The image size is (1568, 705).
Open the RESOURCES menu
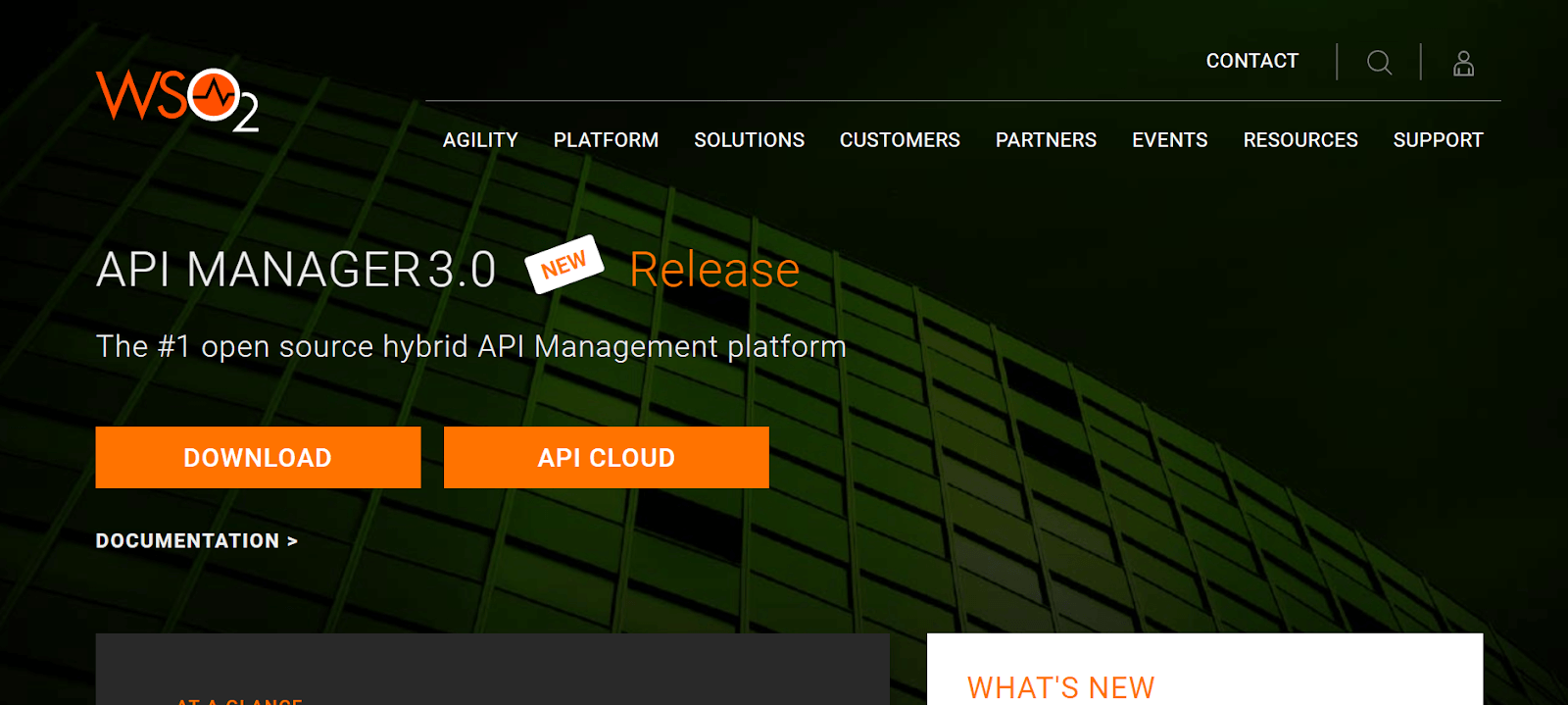pos(1300,140)
